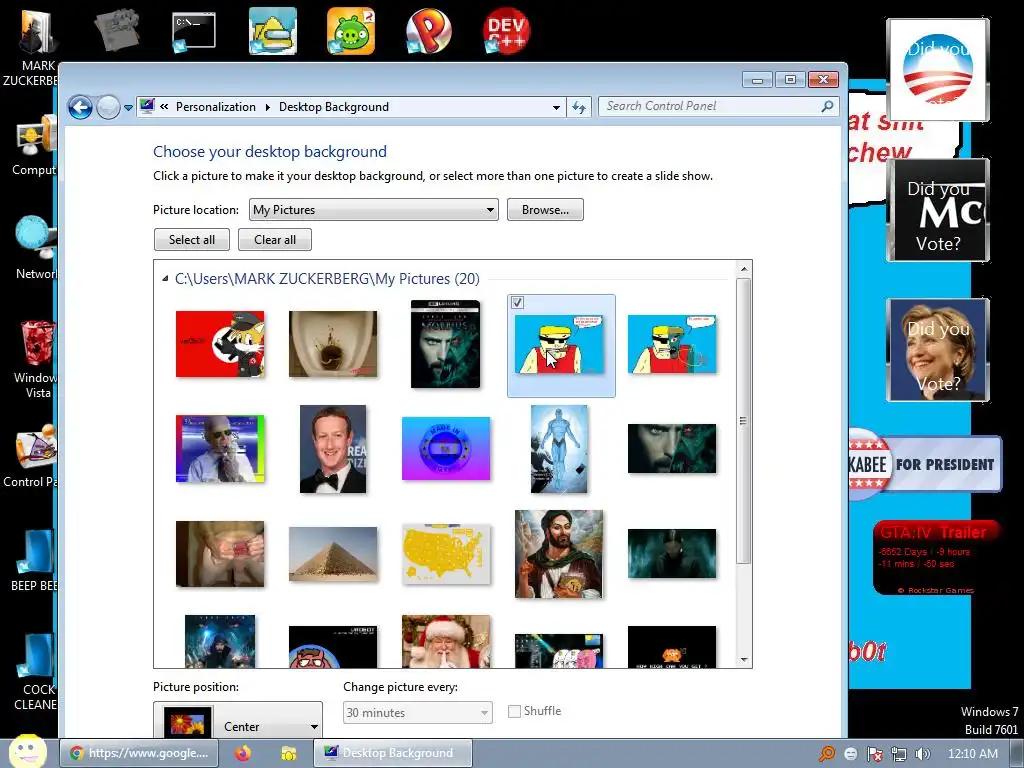The height and width of the screenshot is (768, 1024).
Task: Open the Chrome google taskbar item
Action: (x=140, y=753)
